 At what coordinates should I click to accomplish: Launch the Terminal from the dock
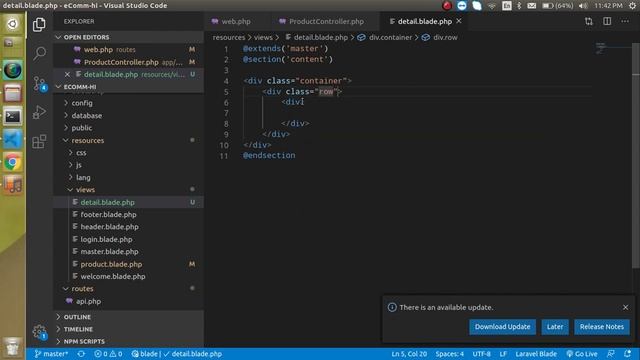pyautogui.click(x=13, y=117)
